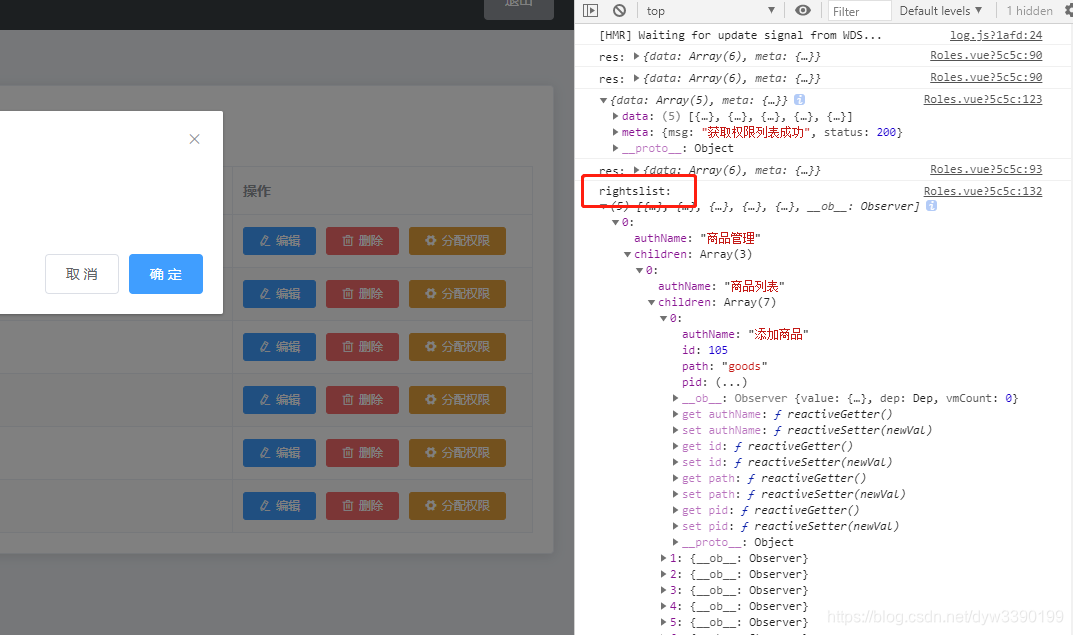The height and width of the screenshot is (635, 1073).
Task: Open the Default levels dropdown
Action: 941,10
